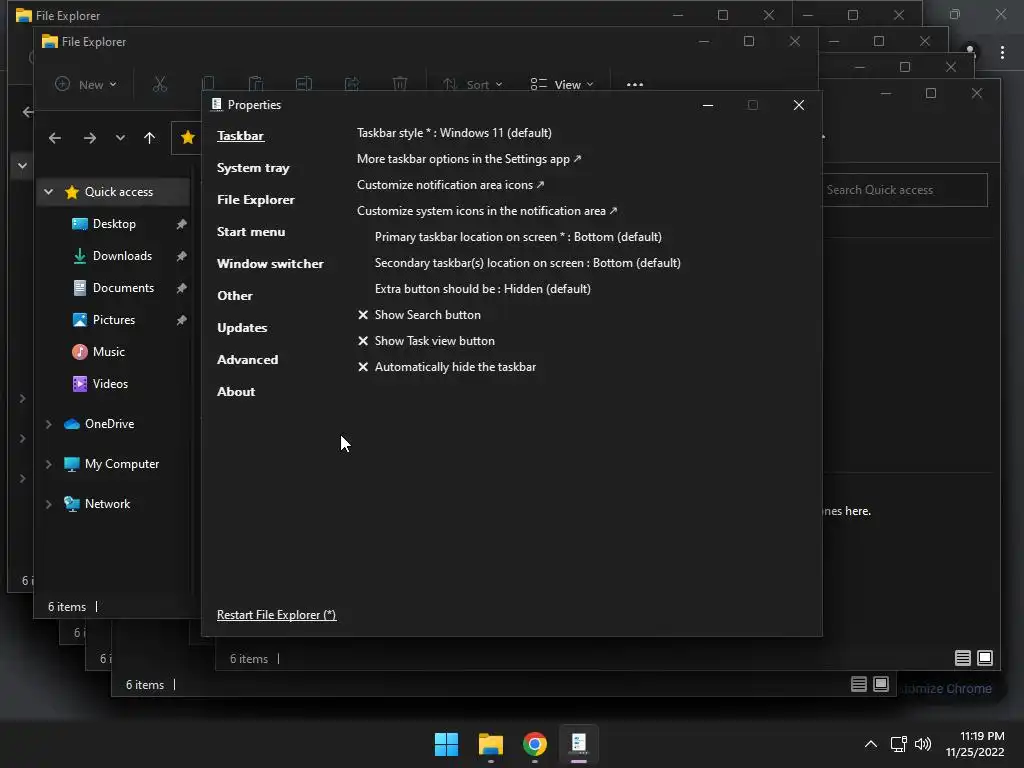Open File Explorer from the taskbar
The height and width of the screenshot is (768, 1024).
click(490, 744)
